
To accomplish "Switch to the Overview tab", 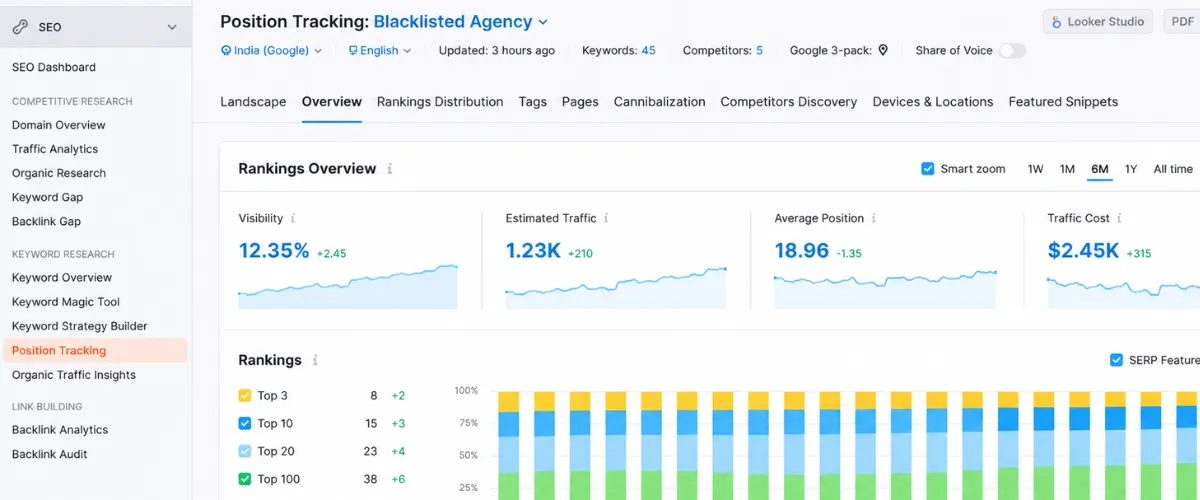I will [x=332, y=101].
